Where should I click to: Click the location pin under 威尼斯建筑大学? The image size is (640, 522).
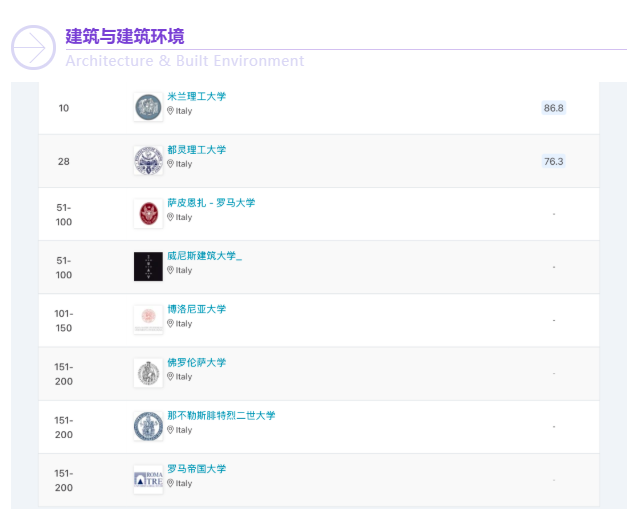click(x=171, y=270)
